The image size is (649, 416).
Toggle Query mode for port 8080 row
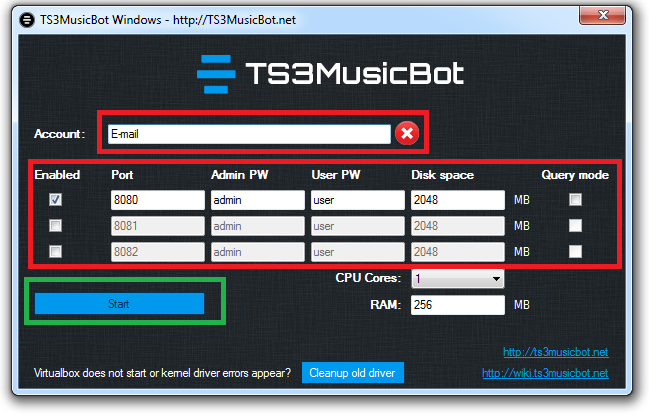tap(575, 200)
